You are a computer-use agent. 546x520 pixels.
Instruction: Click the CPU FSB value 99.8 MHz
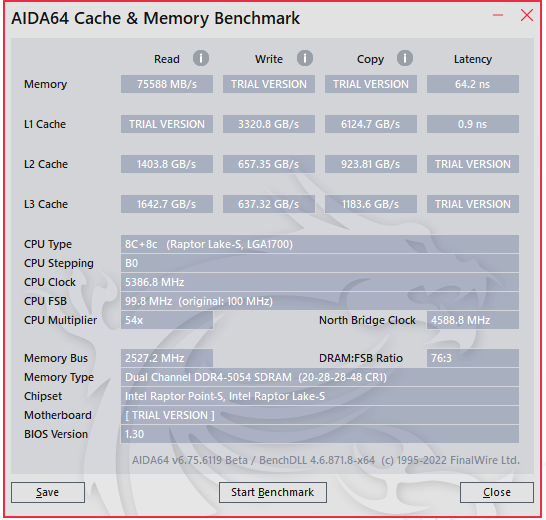(x=320, y=301)
